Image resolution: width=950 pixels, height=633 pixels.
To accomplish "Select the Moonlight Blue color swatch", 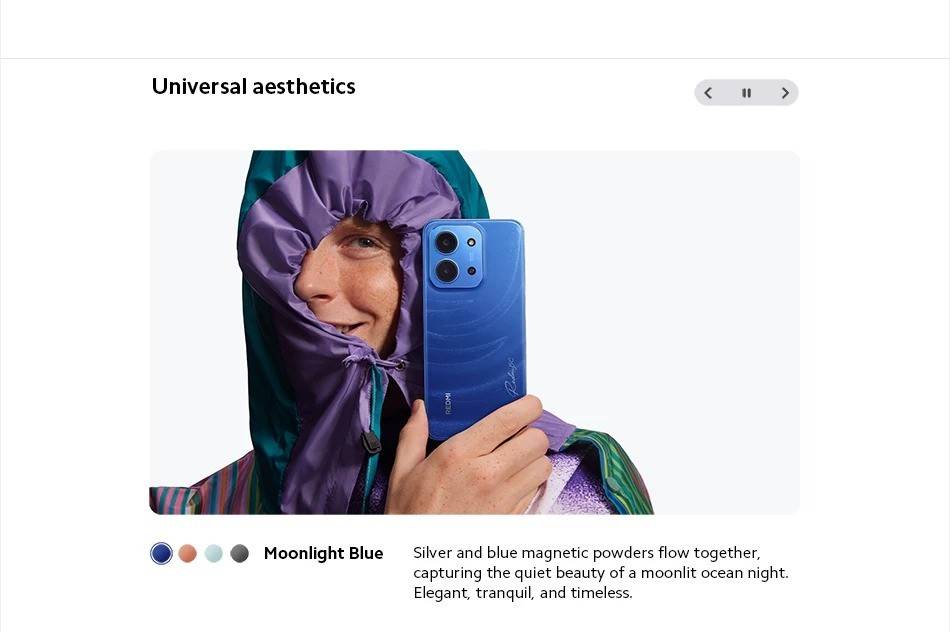I will pyautogui.click(x=161, y=553).
